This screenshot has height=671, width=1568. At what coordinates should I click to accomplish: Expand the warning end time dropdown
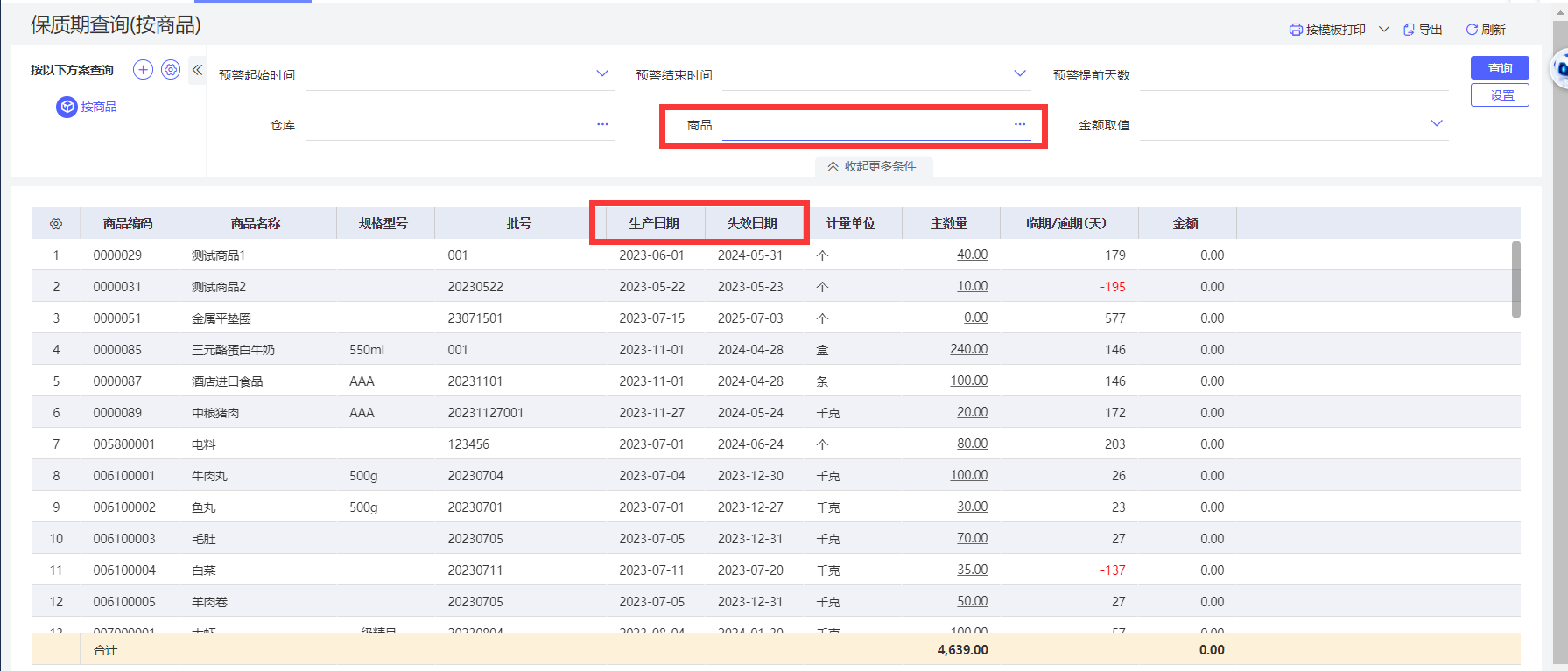[1020, 73]
